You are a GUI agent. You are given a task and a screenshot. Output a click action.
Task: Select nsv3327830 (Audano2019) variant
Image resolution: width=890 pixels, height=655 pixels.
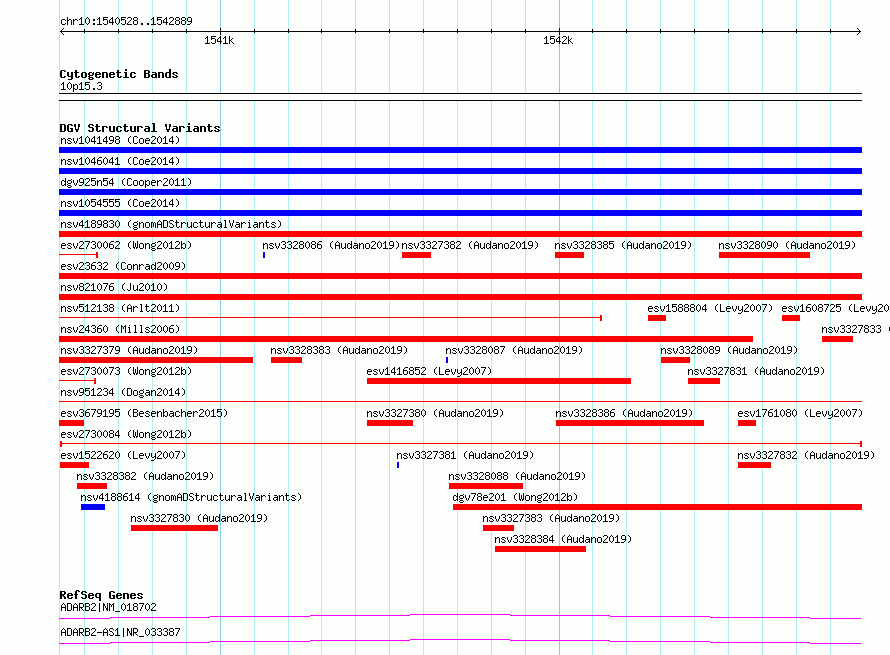[x=199, y=518]
